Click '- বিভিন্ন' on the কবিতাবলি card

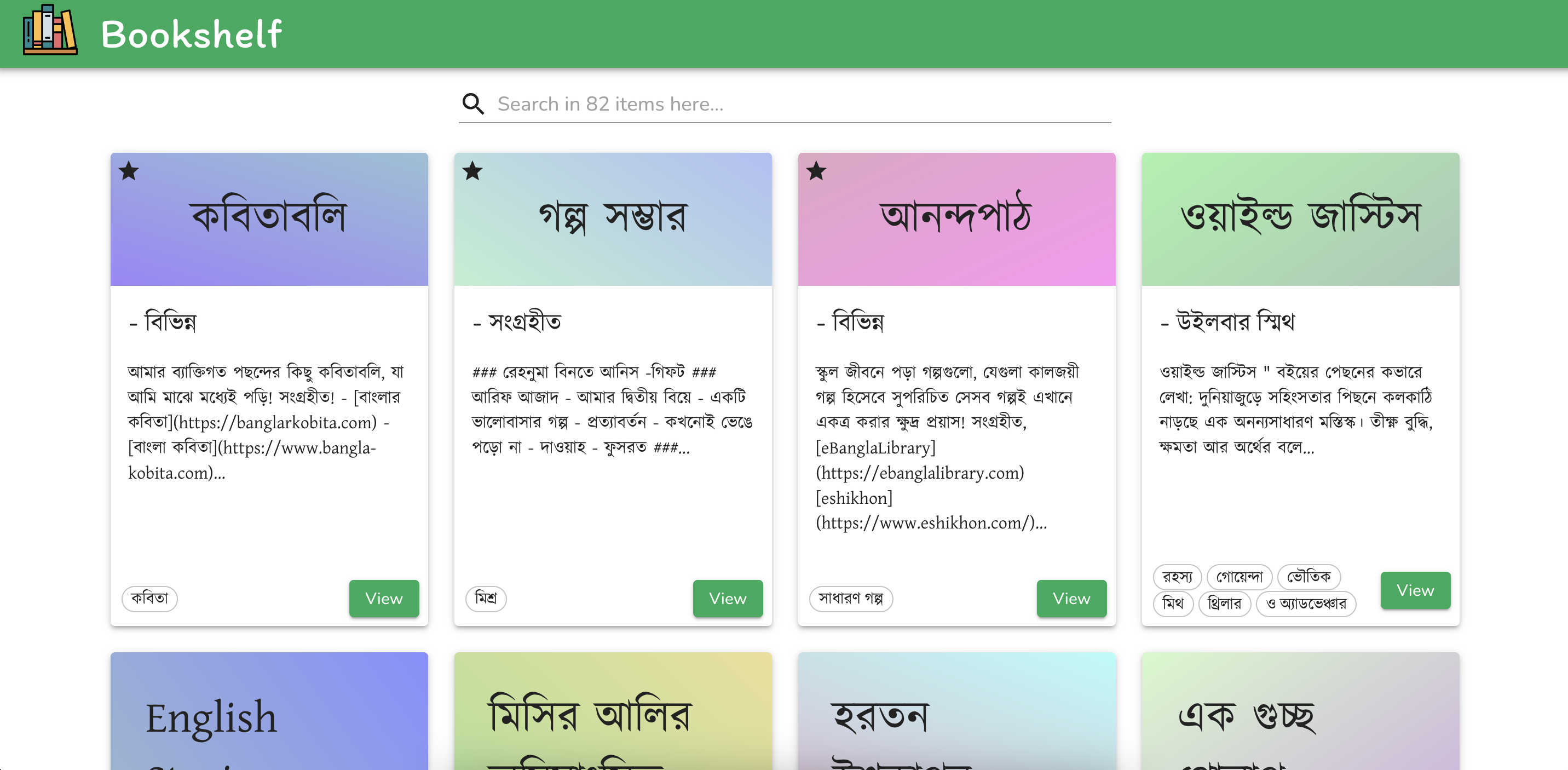[x=163, y=321]
